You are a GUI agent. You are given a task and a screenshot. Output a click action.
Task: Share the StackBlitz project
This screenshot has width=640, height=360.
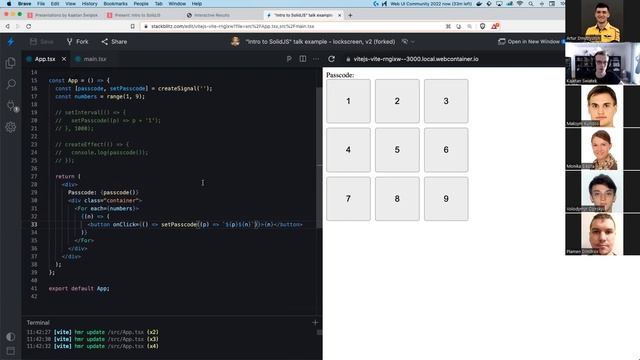(x=114, y=42)
